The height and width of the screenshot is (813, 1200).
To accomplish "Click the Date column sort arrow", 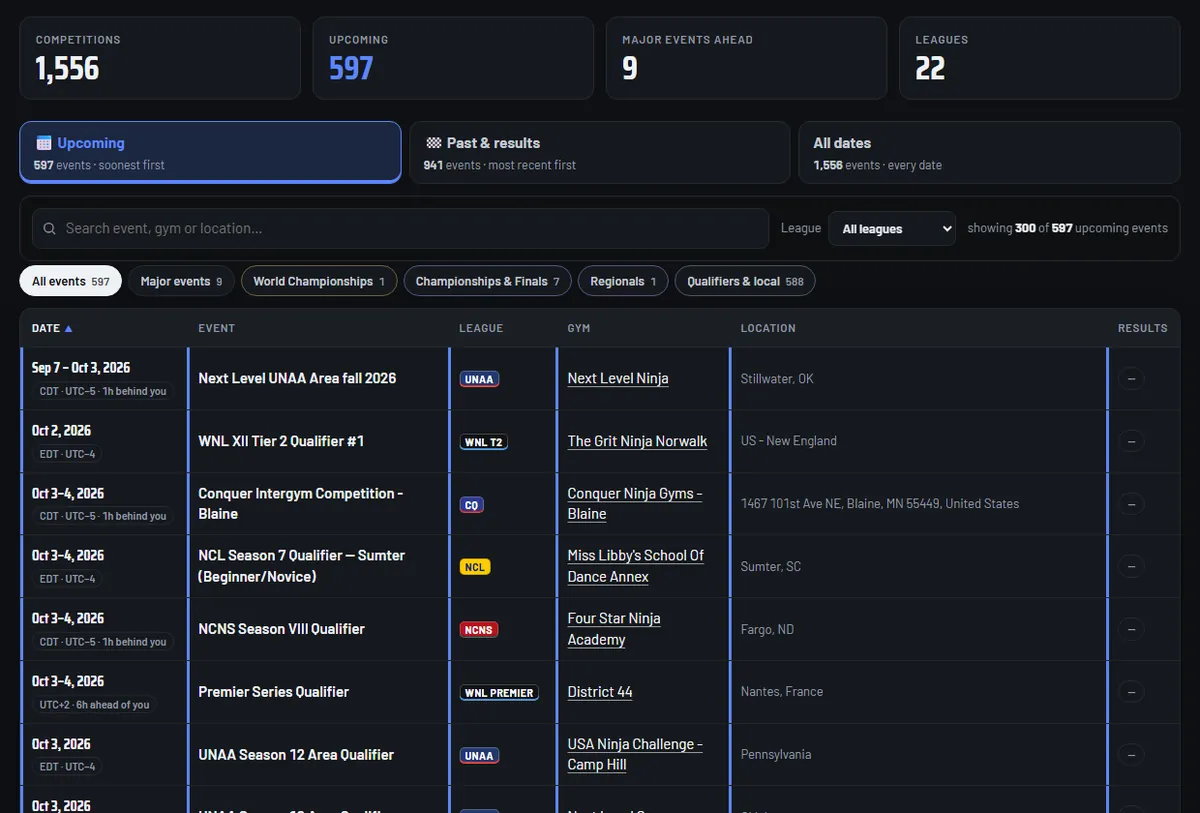I will point(69,328).
